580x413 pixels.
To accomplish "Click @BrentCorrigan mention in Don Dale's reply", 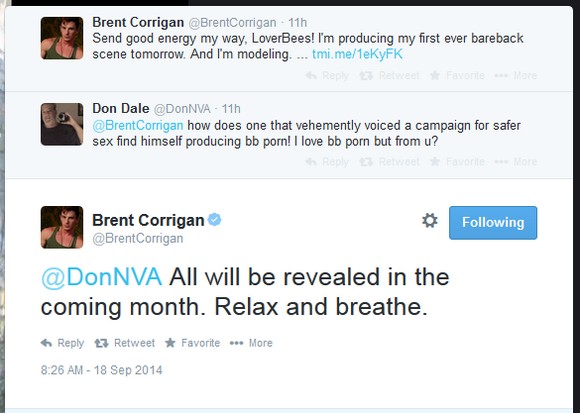I will 138,125.
